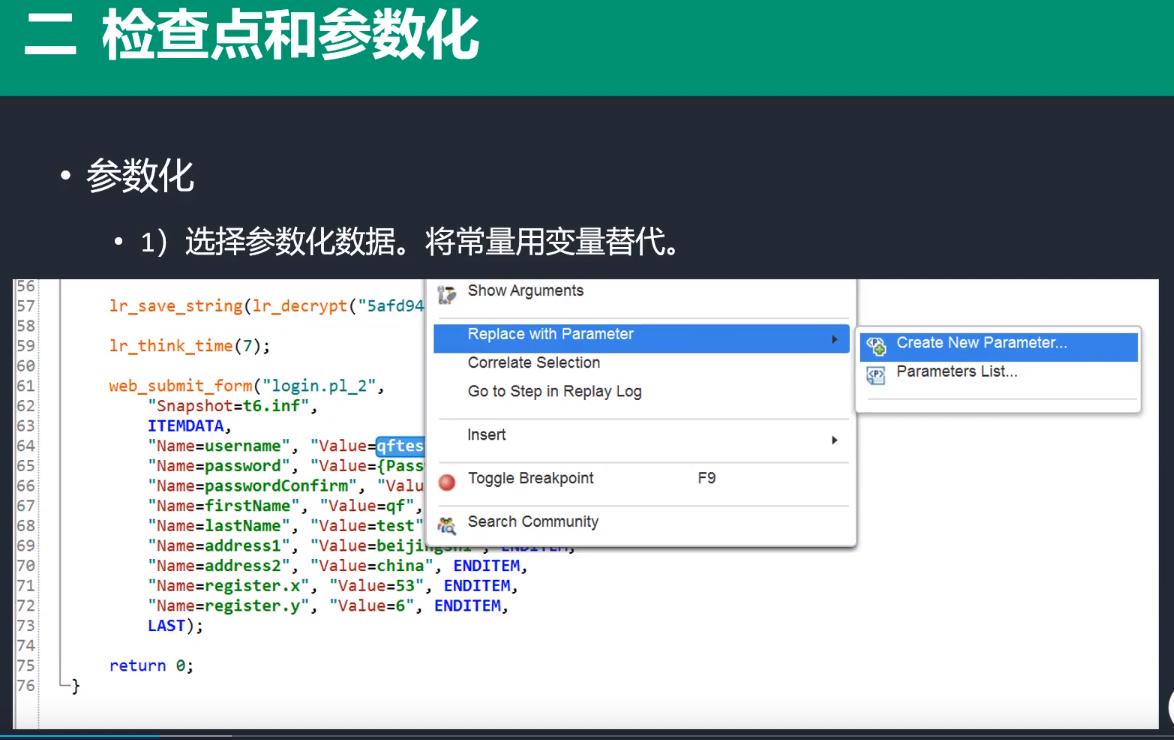Viewport: 1174px width, 740px height.
Task: Click "Name=password" on line 65
Action: 219,466
